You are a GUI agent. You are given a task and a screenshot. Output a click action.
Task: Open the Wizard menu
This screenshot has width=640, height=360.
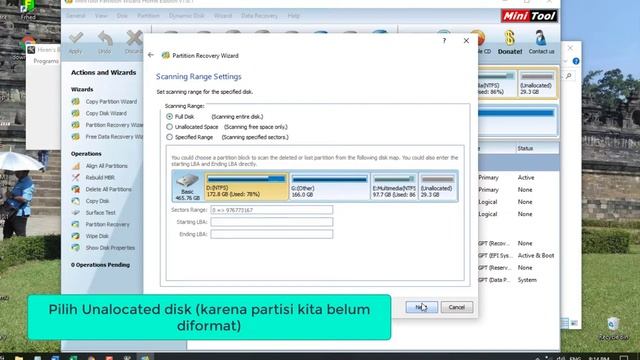coord(223,16)
